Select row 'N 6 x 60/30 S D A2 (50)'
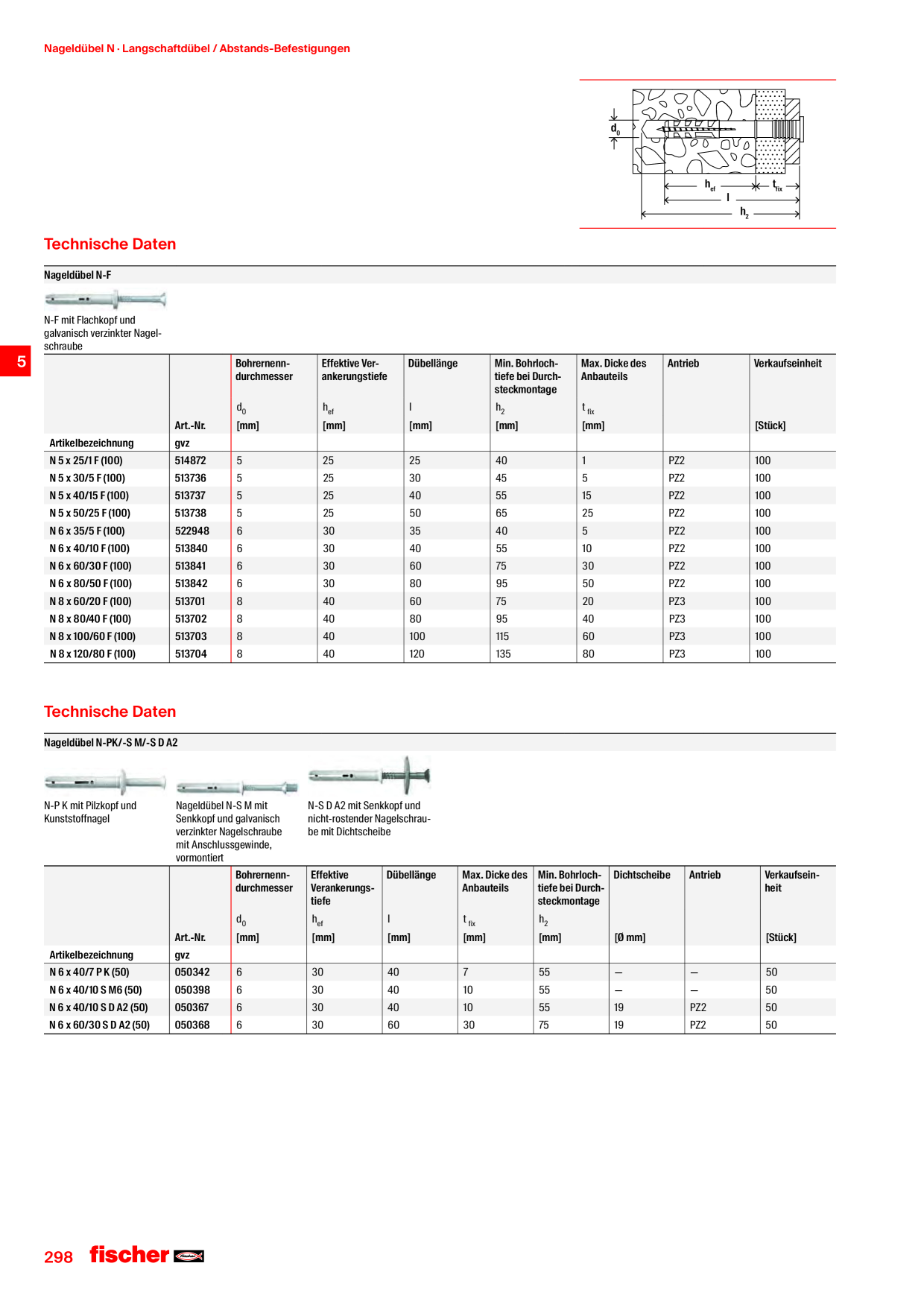Image resolution: width=924 pixels, height=1307 pixels. point(440,1025)
